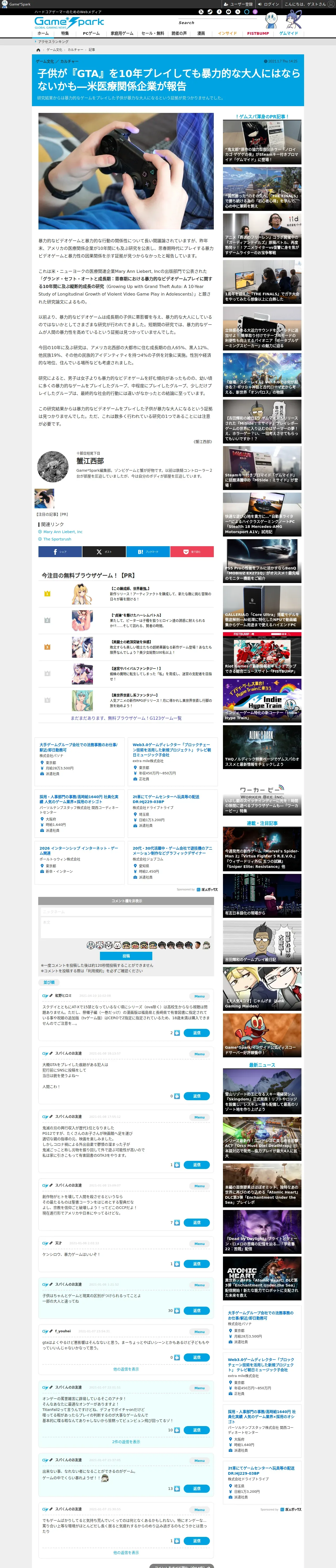
Task: Open the インサイド menu tab
Action: [227, 33]
